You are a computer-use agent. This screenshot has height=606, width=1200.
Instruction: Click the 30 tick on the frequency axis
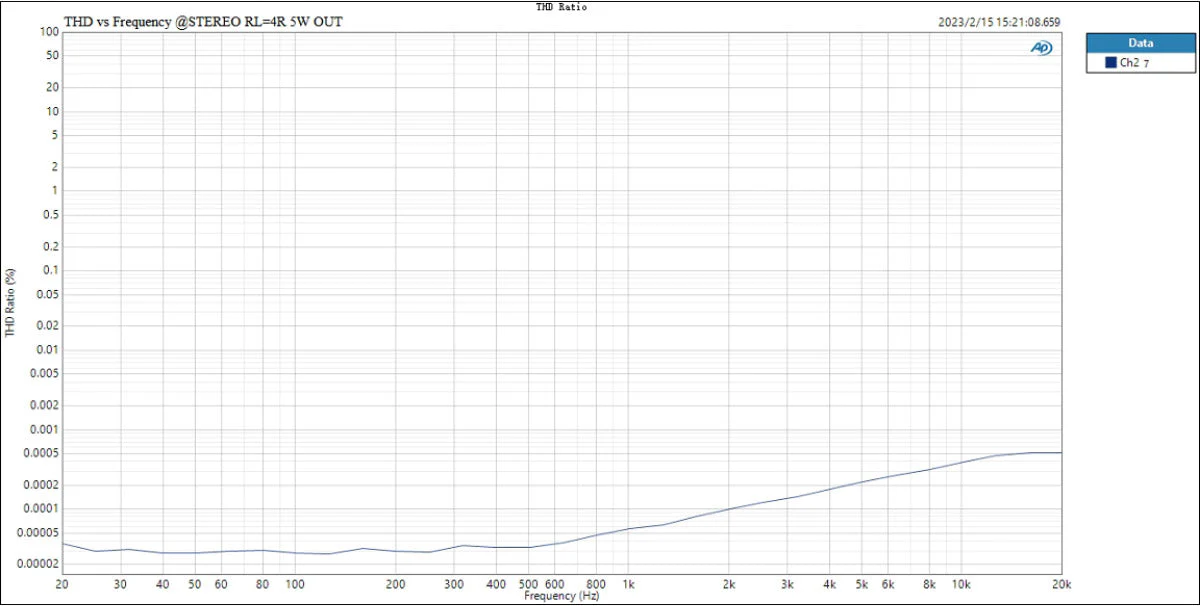pos(121,584)
